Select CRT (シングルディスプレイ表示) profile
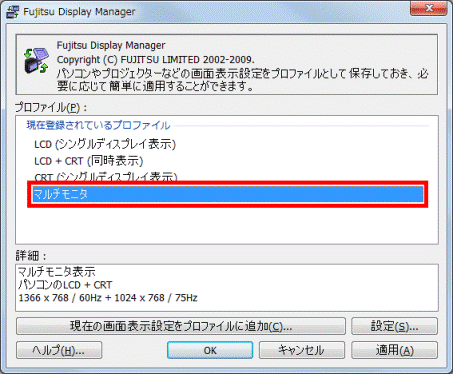 click(105, 176)
